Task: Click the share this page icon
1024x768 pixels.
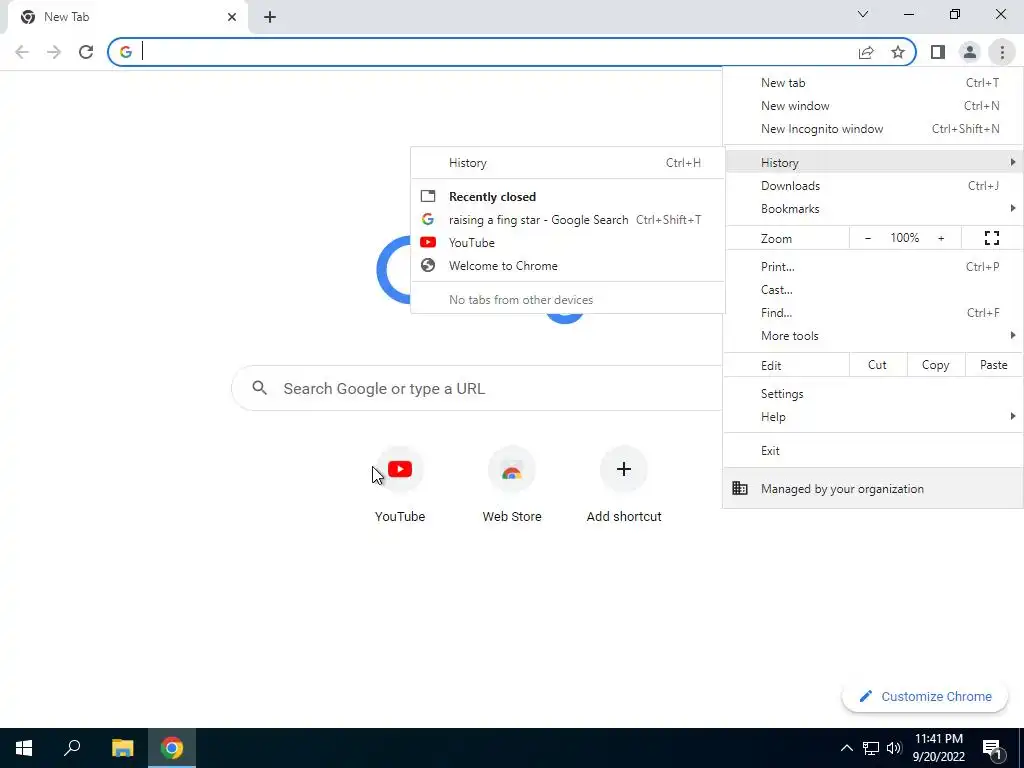Action: click(866, 52)
